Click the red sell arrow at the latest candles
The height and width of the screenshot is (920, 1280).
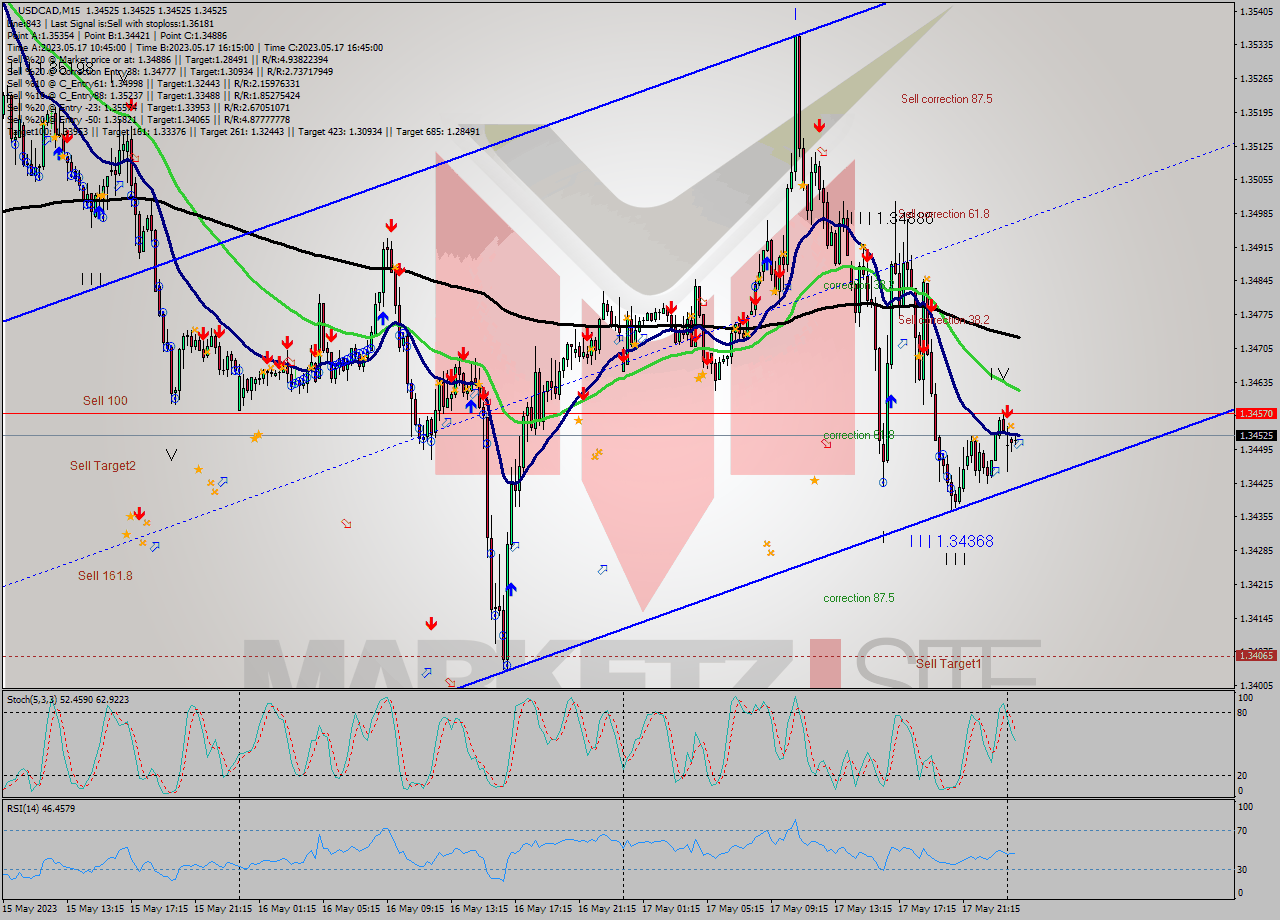click(1007, 411)
